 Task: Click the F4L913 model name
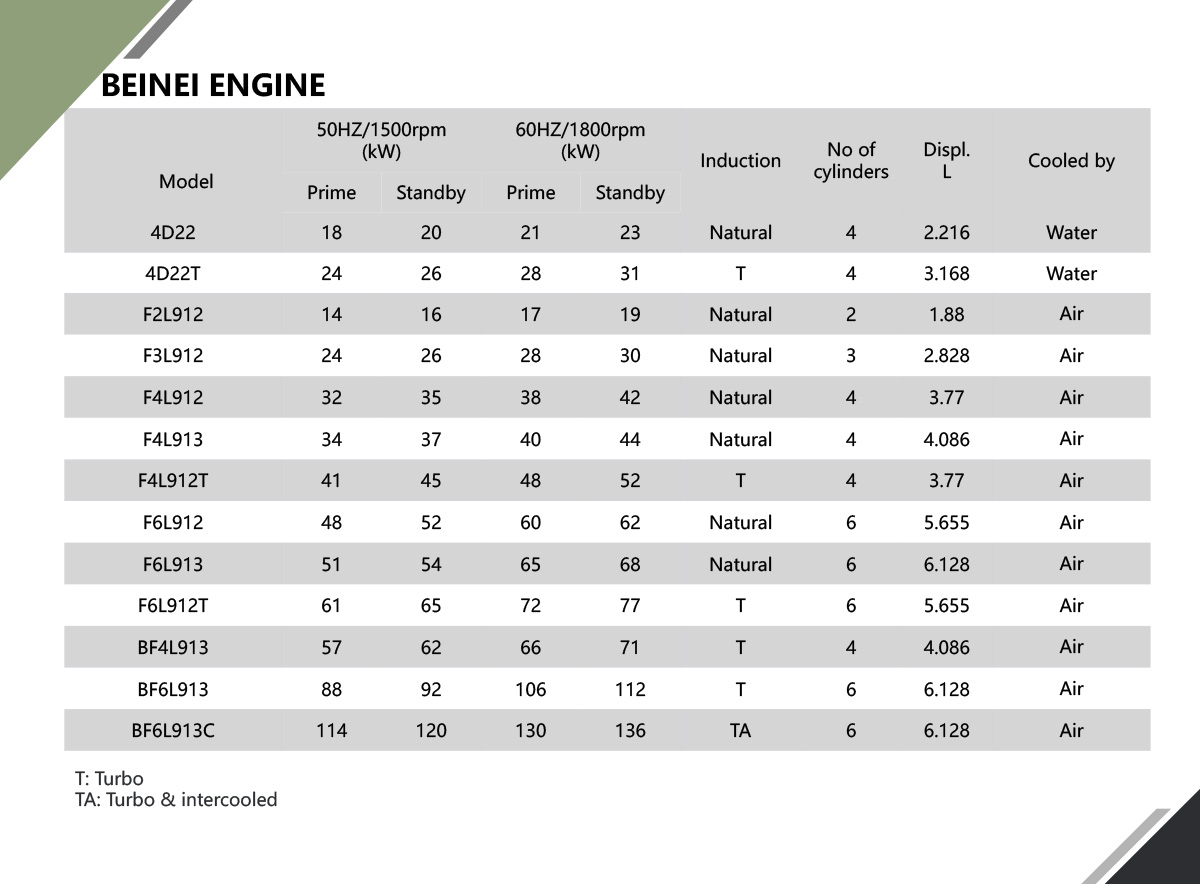pos(173,440)
